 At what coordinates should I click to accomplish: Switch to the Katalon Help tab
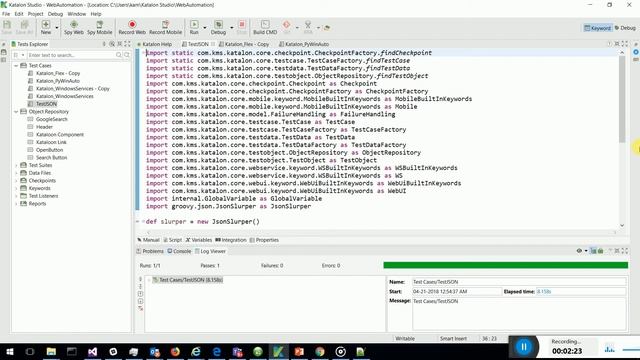155,44
